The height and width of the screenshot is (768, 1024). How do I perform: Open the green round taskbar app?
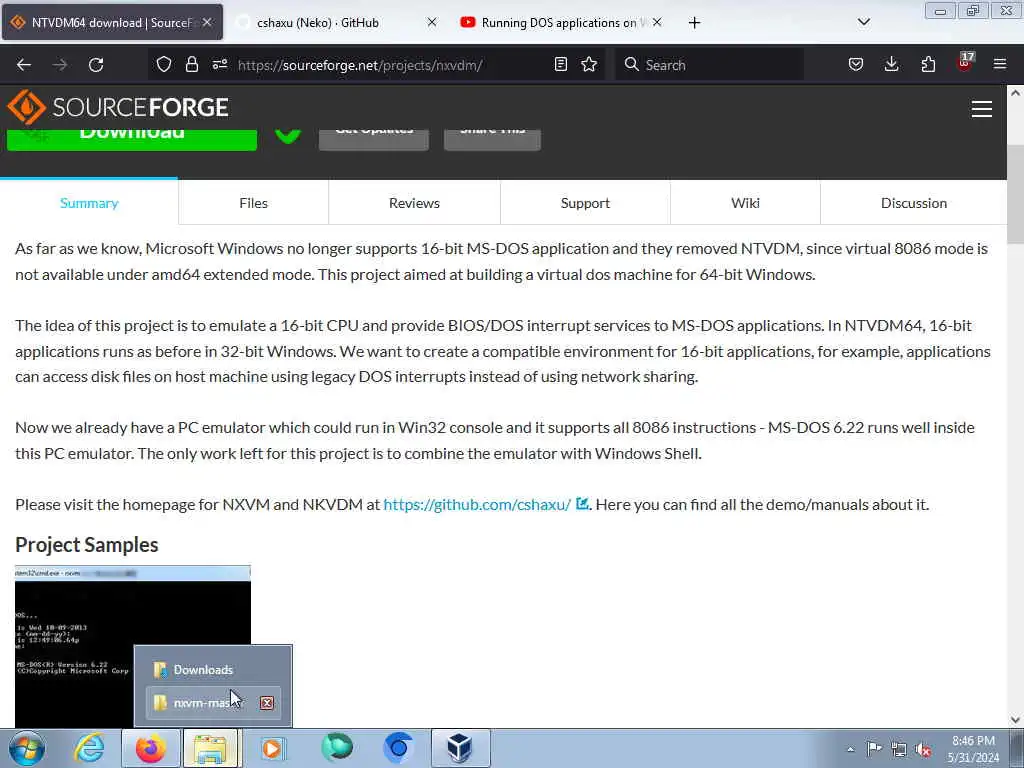coord(337,748)
